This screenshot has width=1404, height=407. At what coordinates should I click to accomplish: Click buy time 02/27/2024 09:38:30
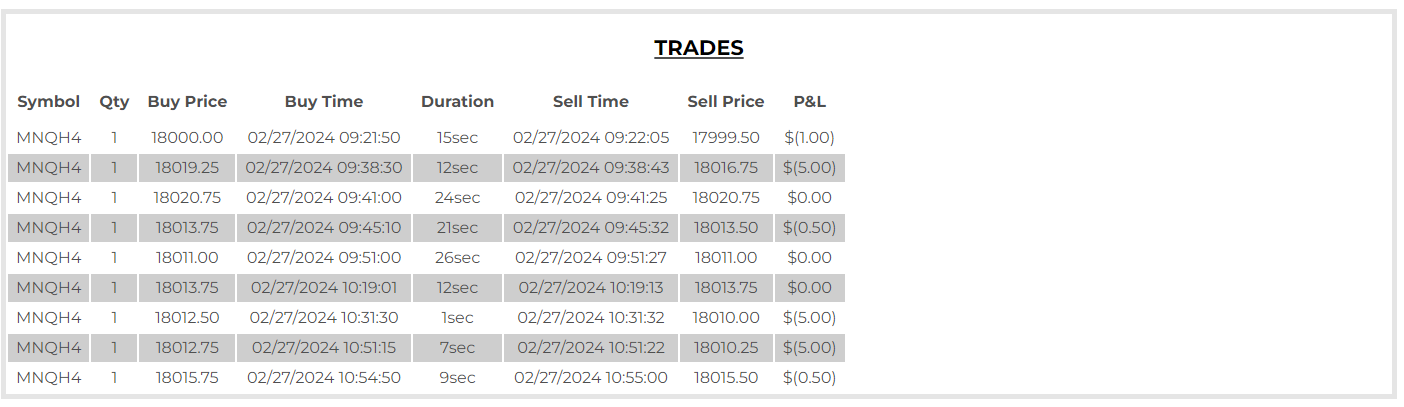pyautogui.click(x=324, y=168)
